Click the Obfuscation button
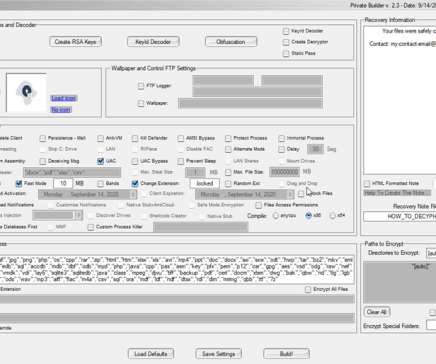This screenshot has height=364, width=436. pyautogui.click(x=231, y=42)
